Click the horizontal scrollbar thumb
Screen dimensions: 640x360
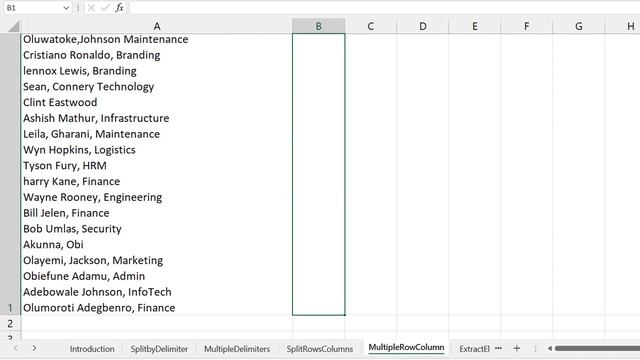tap(597, 349)
